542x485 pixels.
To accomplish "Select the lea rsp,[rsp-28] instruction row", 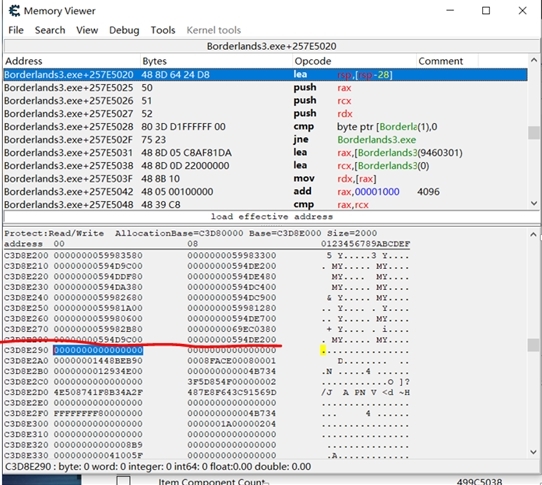I will pos(265,75).
